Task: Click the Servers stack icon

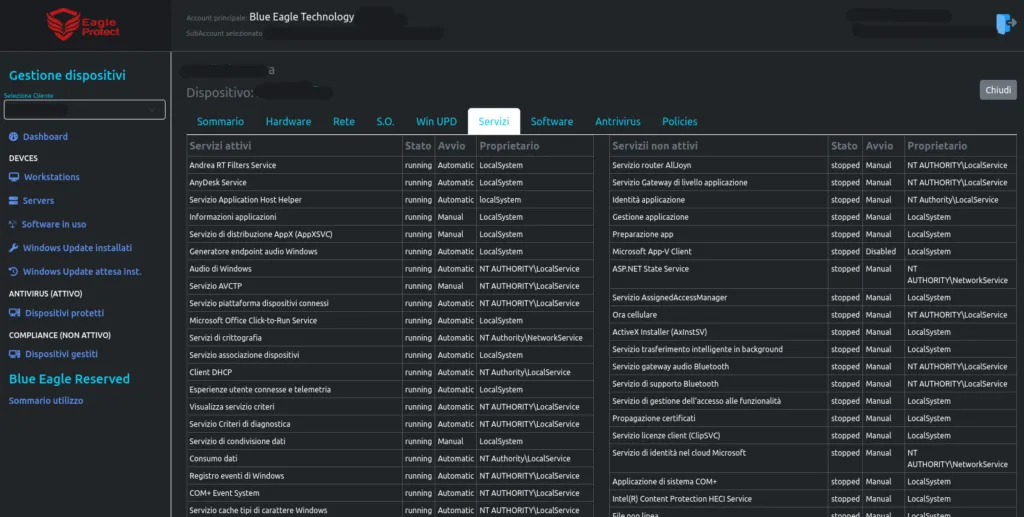Action: click(14, 200)
